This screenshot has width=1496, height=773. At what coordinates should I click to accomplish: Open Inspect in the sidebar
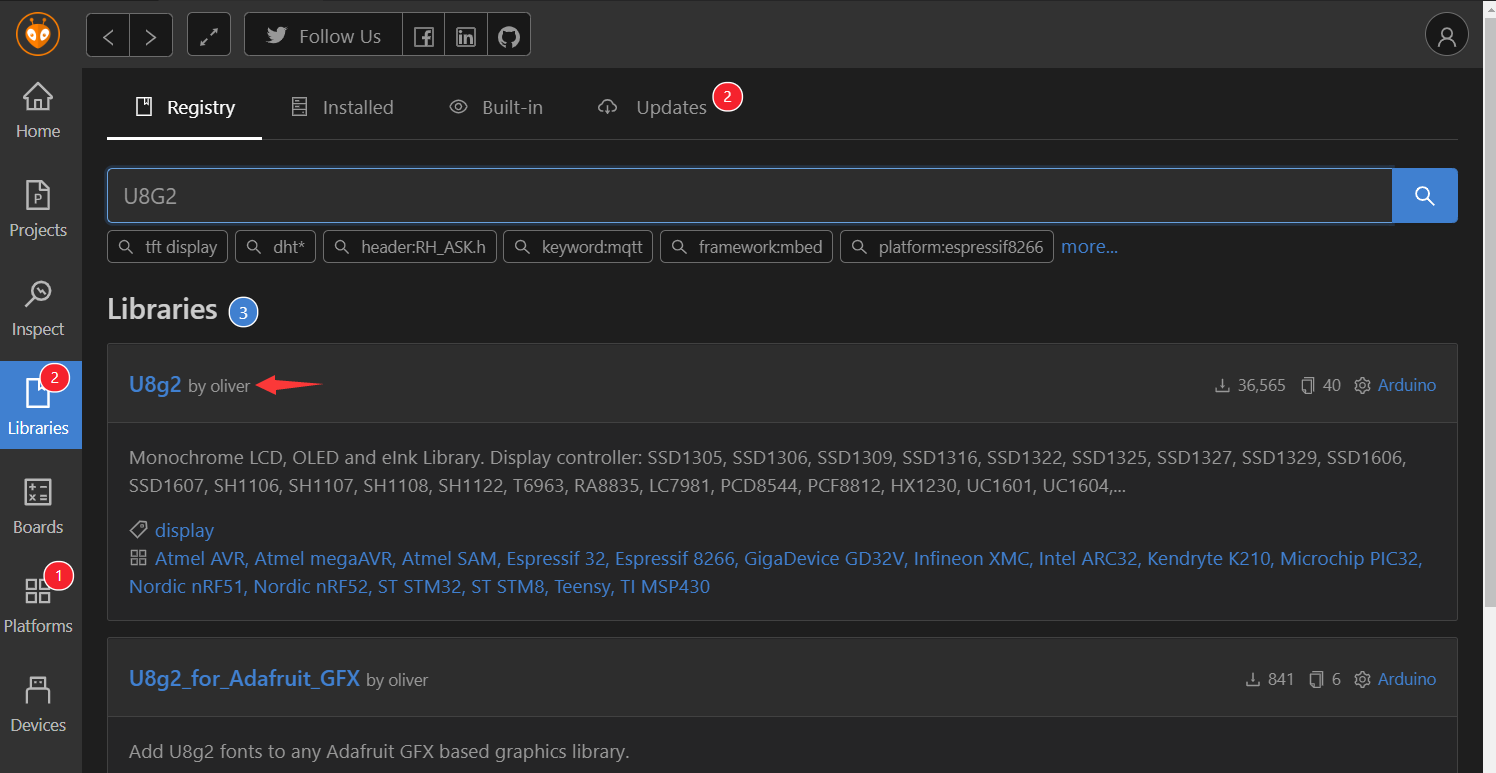click(38, 309)
